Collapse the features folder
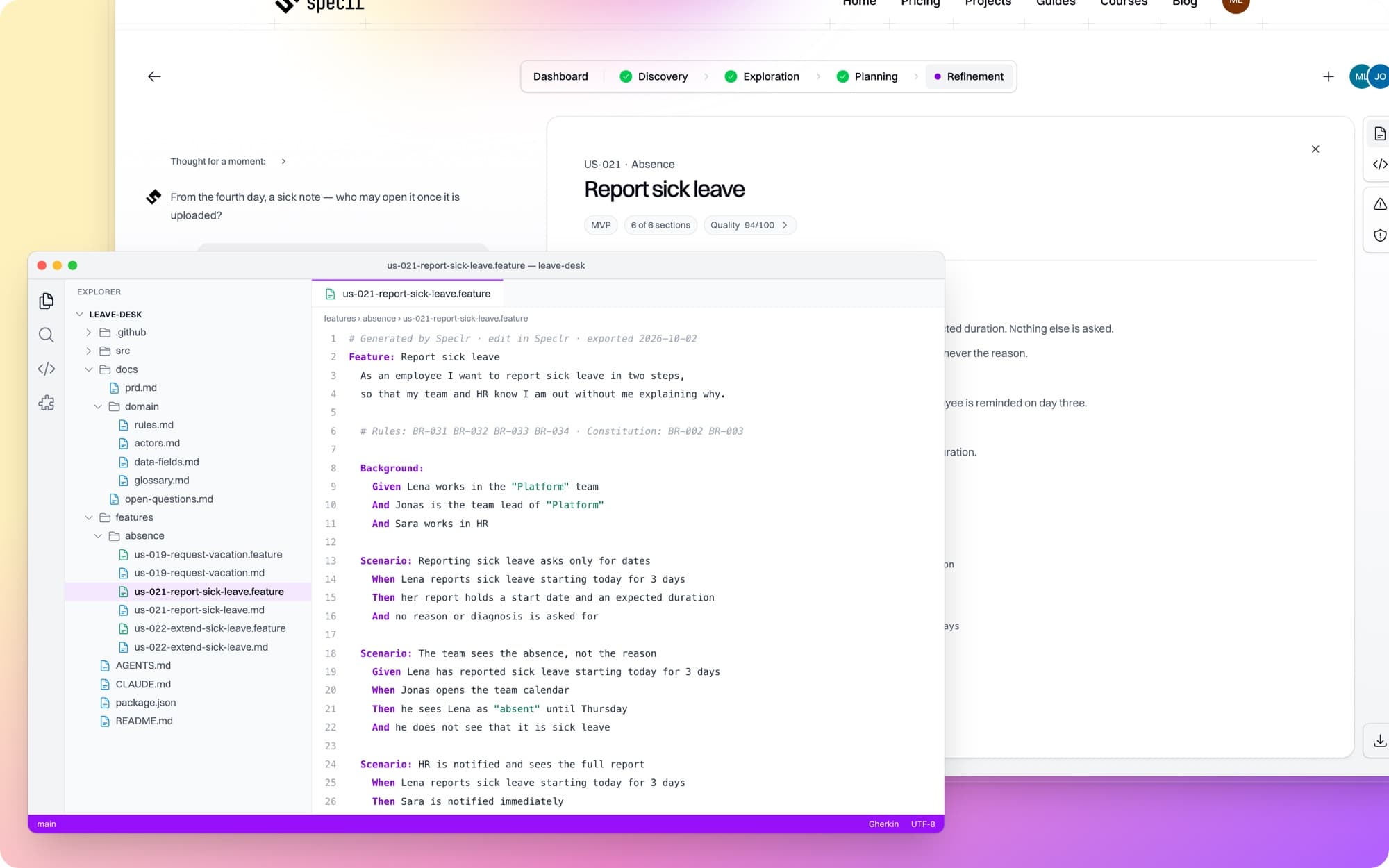The image size is (1389, 868). tap(88, 517)
